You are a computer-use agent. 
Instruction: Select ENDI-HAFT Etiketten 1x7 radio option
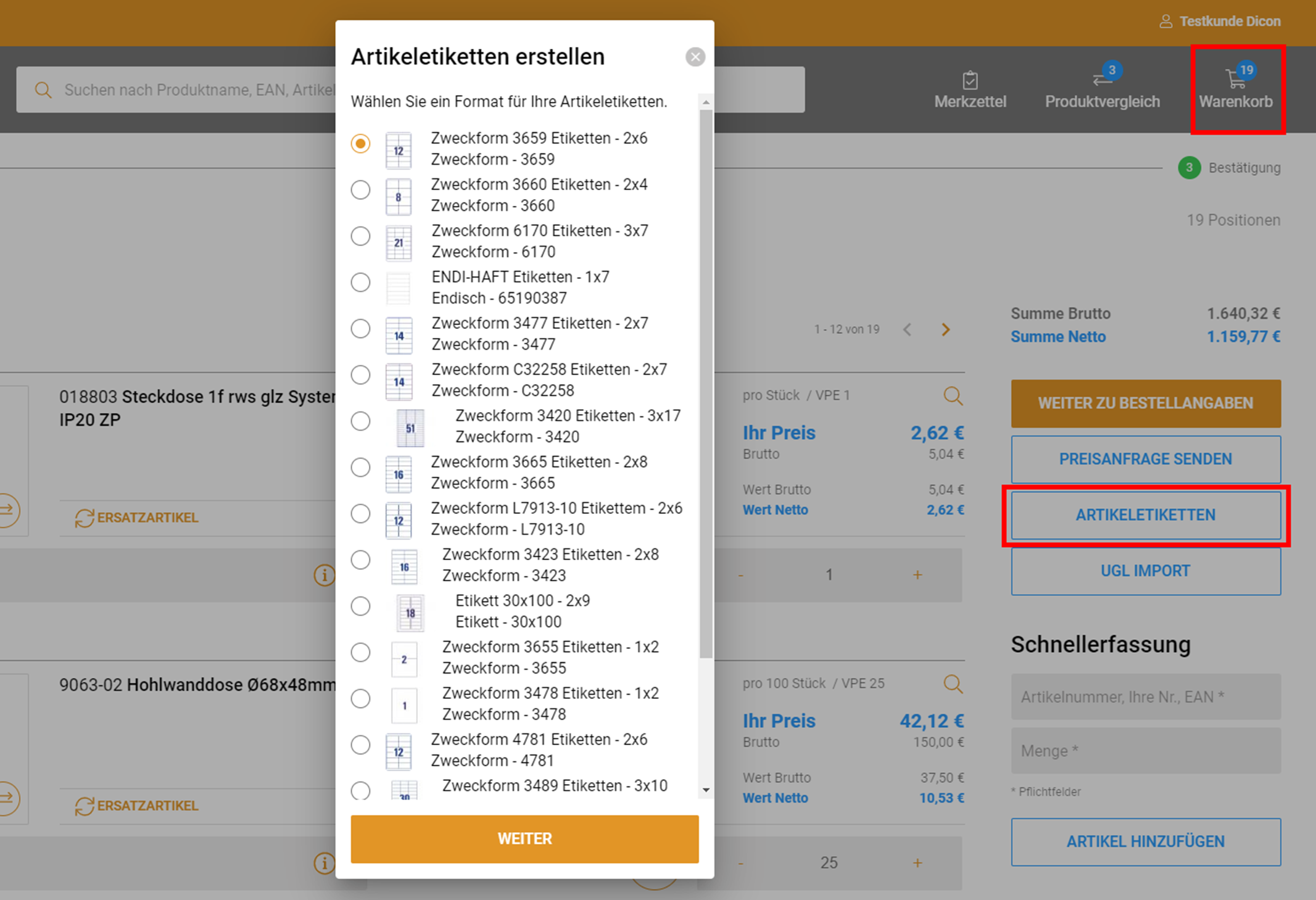[361, 283]
